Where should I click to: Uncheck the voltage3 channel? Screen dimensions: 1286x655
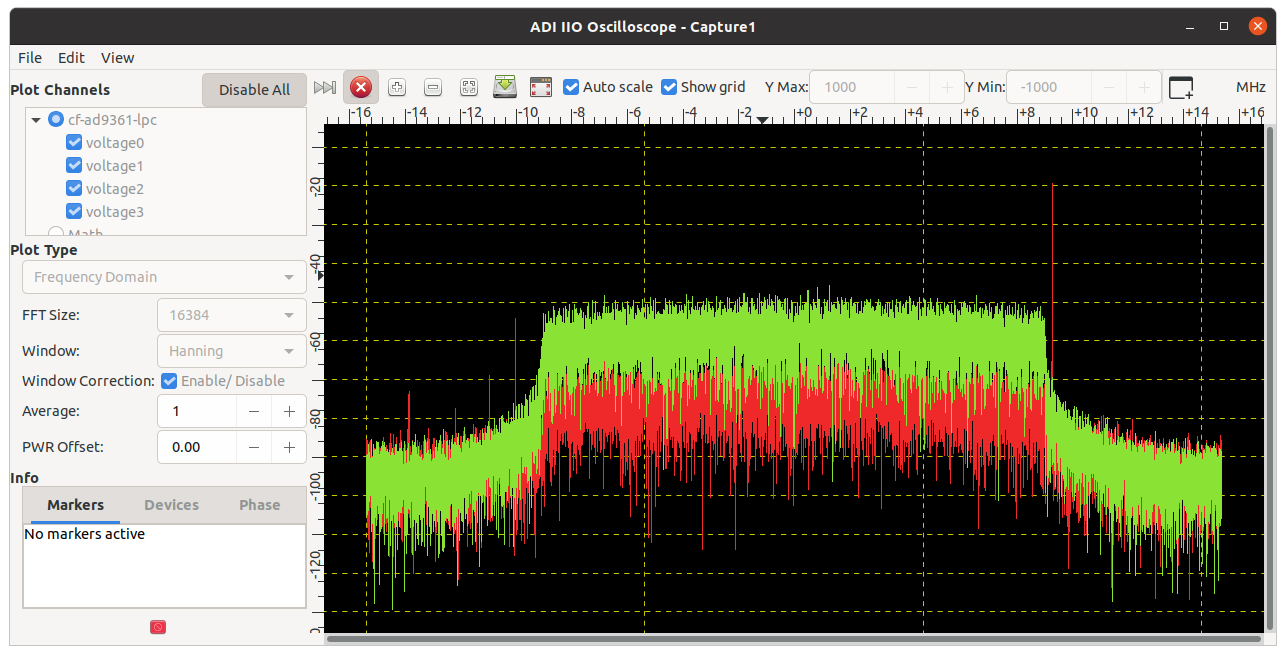(74, 212)
